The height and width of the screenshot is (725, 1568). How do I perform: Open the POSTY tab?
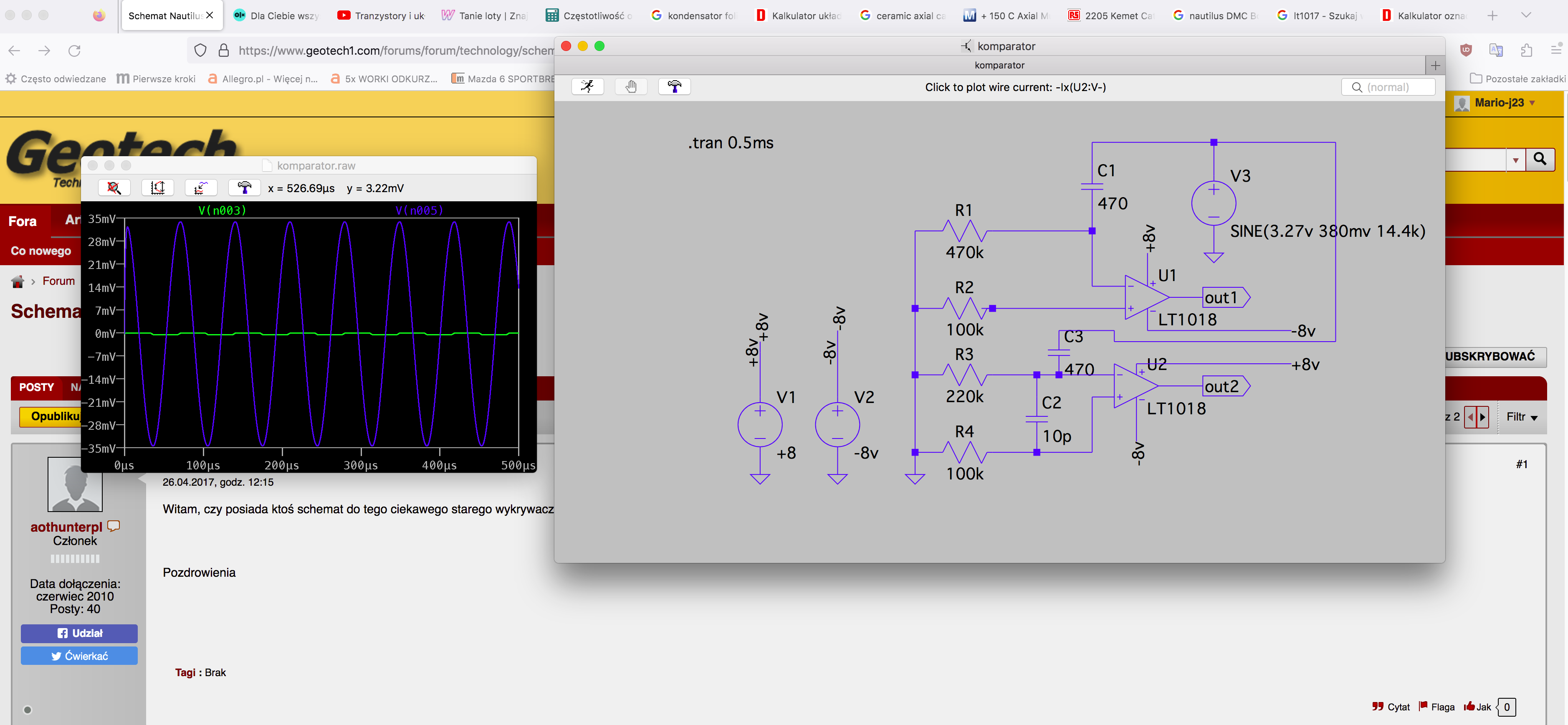click(x=36, y=387)
